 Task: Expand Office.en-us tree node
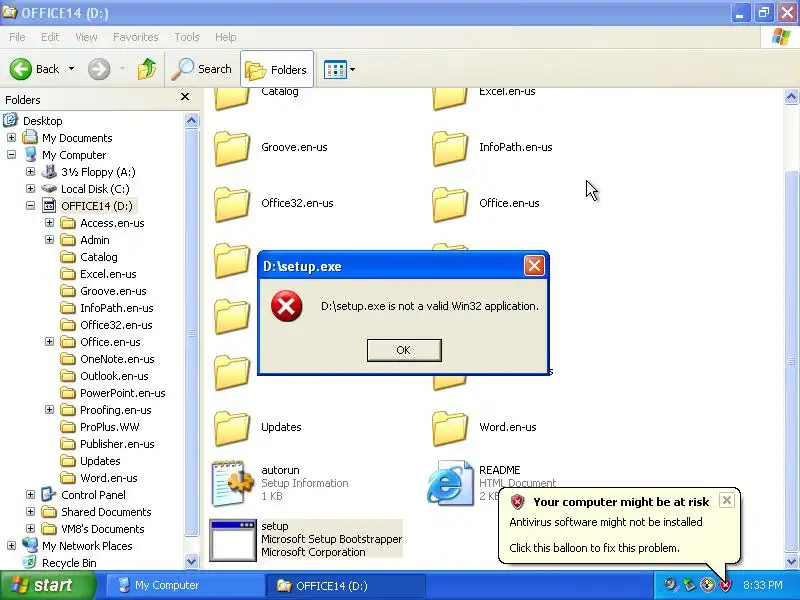coord(49,342)
